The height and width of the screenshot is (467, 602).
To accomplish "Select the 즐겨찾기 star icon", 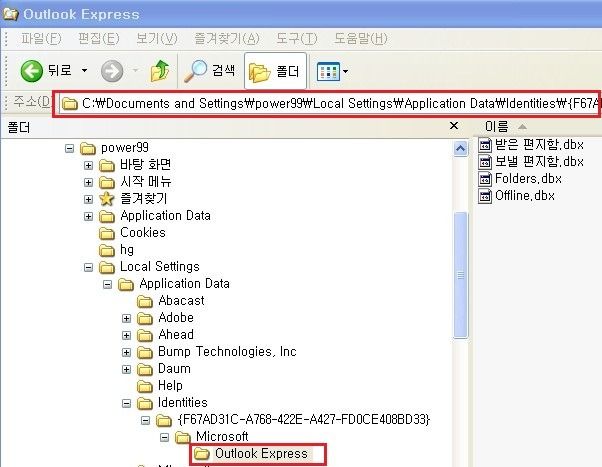I will coord(107,199).
